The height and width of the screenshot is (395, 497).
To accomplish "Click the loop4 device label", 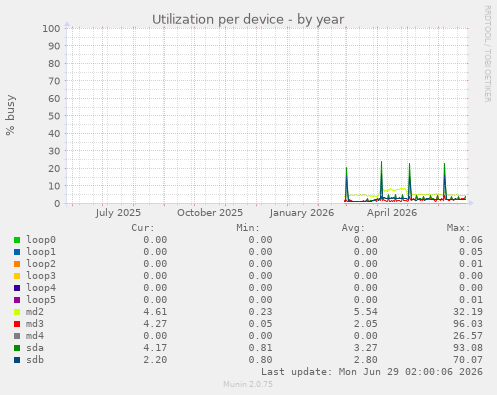I will coord(41,288).
